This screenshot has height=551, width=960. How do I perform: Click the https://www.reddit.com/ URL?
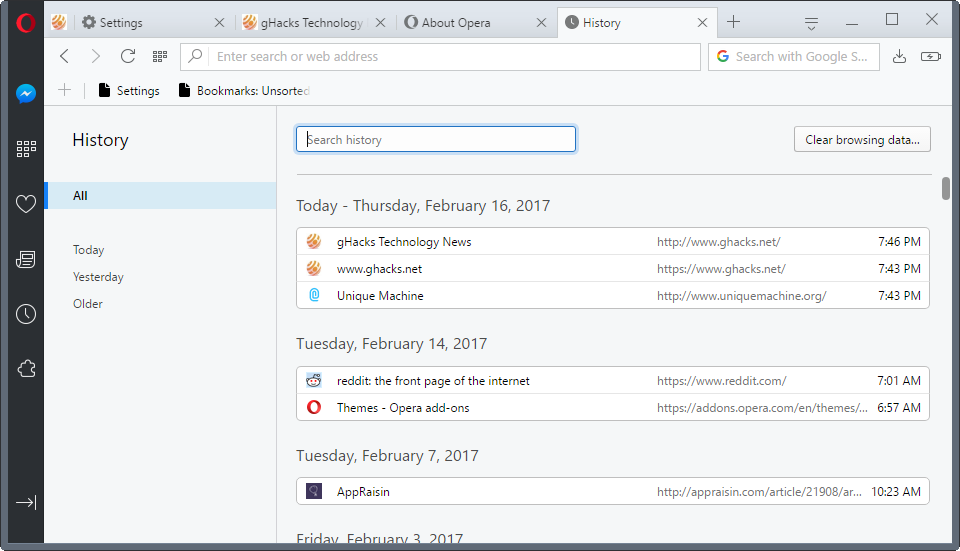pos(722,381)
